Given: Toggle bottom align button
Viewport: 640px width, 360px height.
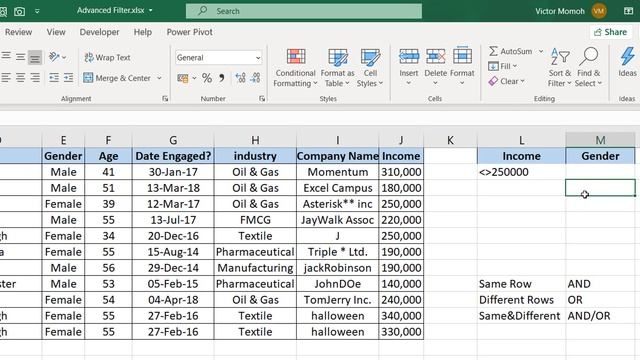Looking at the screenshot, I should coord(35,58).
